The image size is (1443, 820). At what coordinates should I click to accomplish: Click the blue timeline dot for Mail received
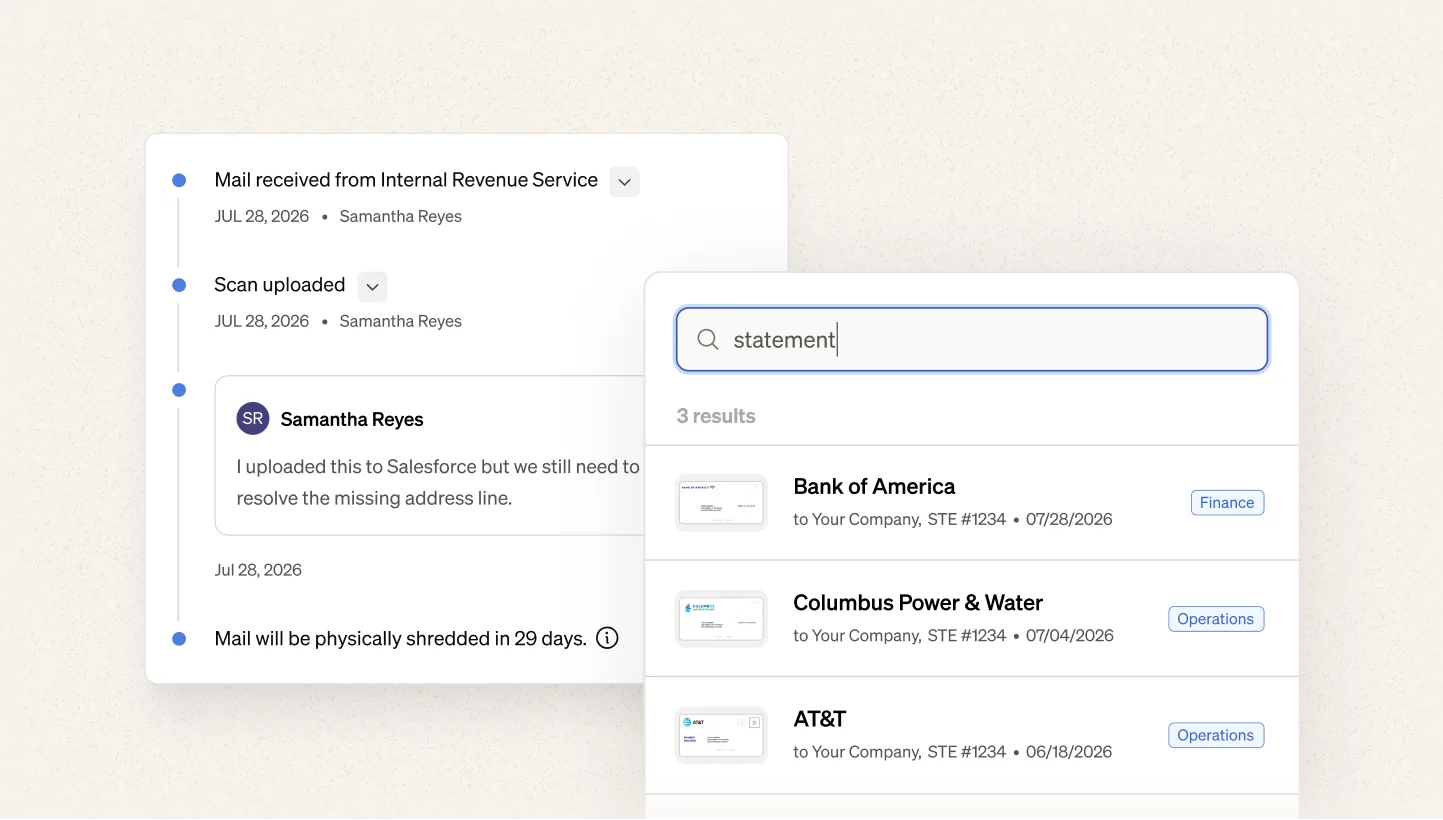pos(179,180)
